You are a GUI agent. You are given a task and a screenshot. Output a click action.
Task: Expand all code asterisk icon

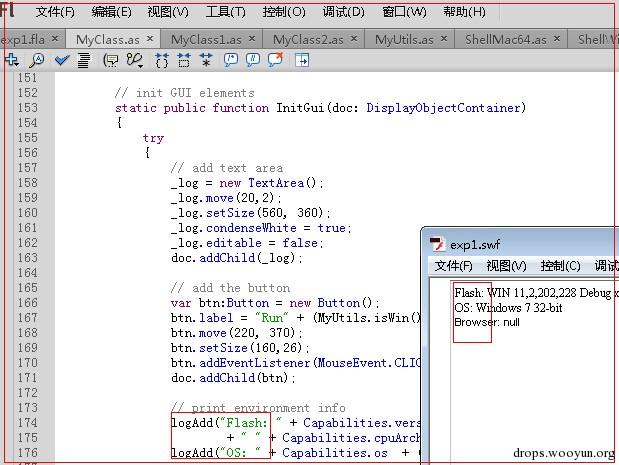point(206,60)
